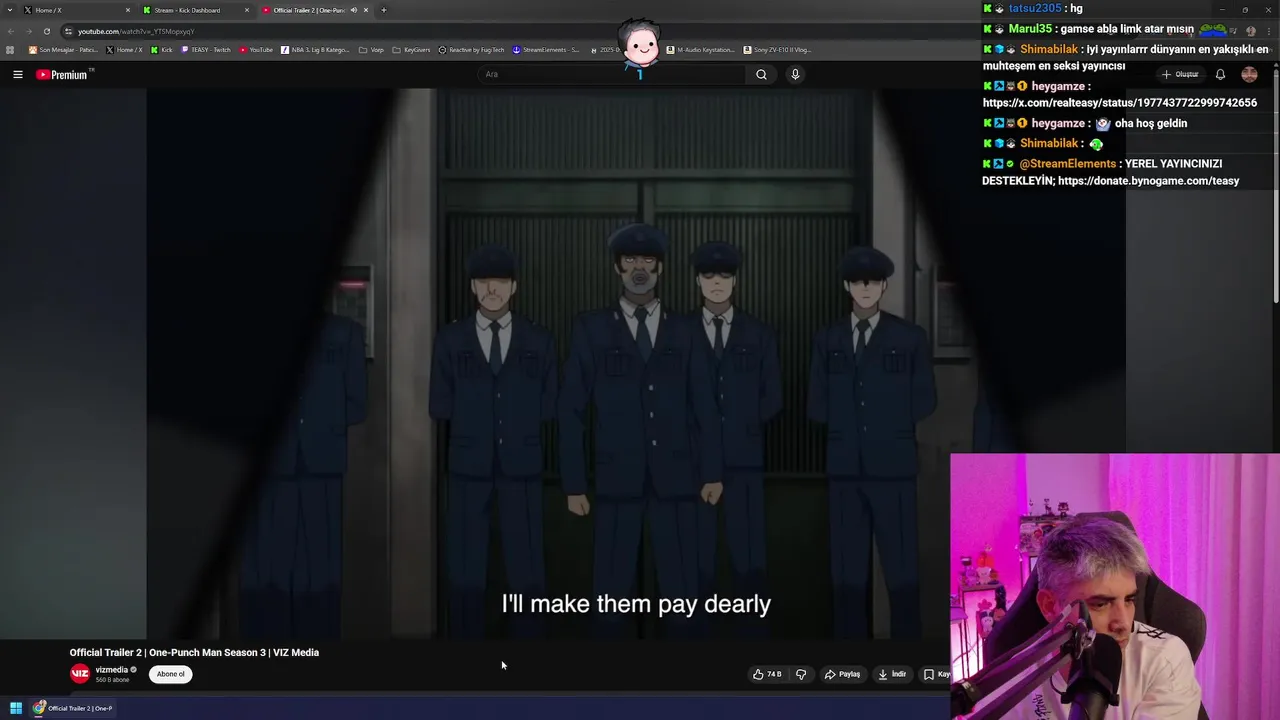1280x720 pixels.
Task: Reload the page
Action: [x=46, y=31]
